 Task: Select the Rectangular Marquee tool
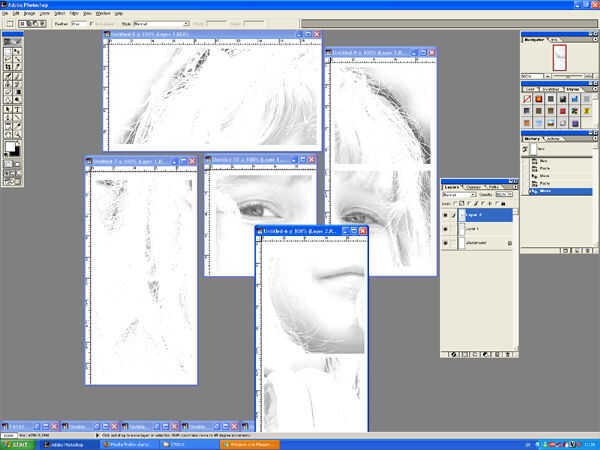pyautogui.click(x=8, y=51)
